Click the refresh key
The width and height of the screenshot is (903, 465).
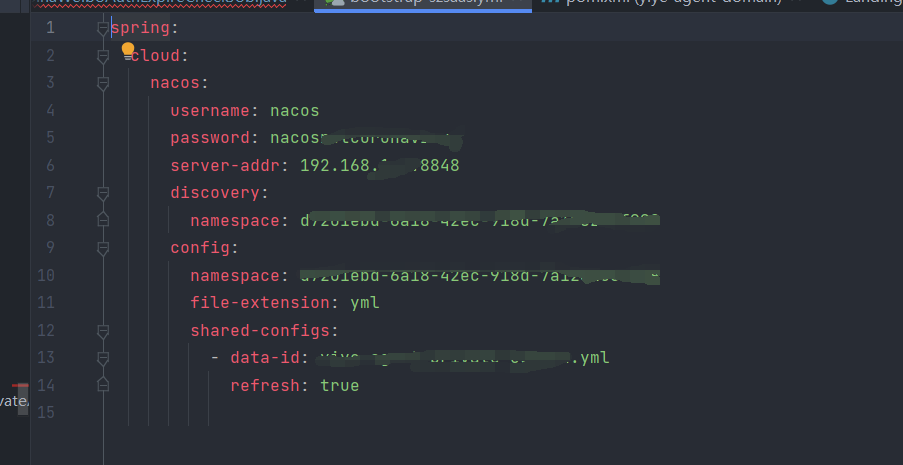click(x=265, y=385)
